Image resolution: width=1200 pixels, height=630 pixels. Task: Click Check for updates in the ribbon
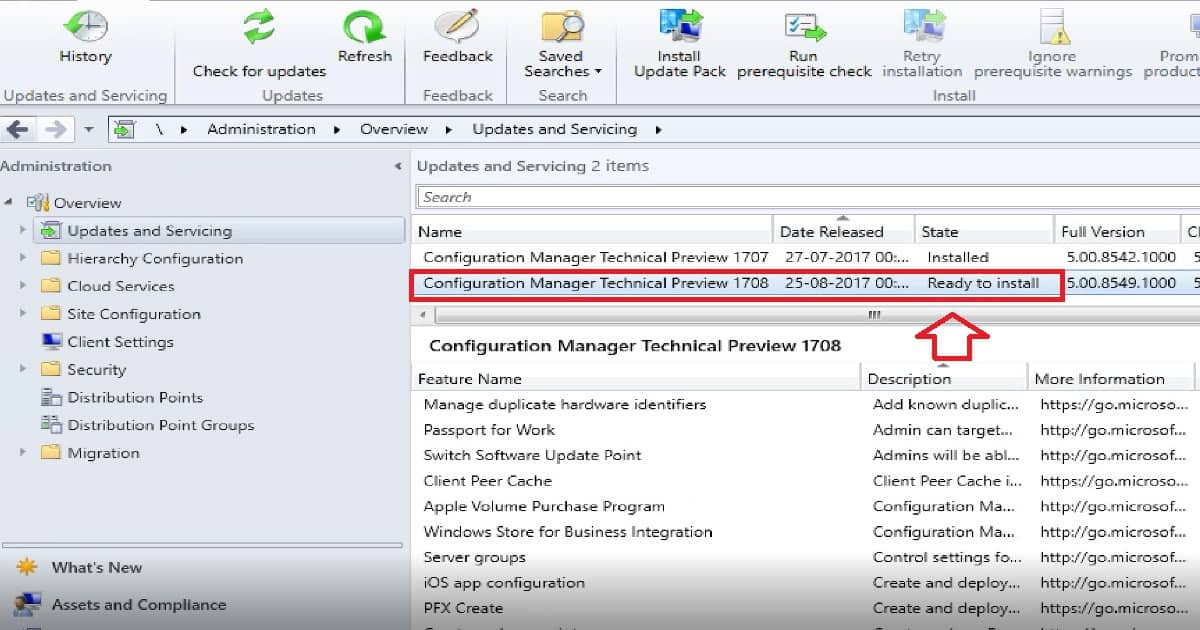[x=259, y=45]
